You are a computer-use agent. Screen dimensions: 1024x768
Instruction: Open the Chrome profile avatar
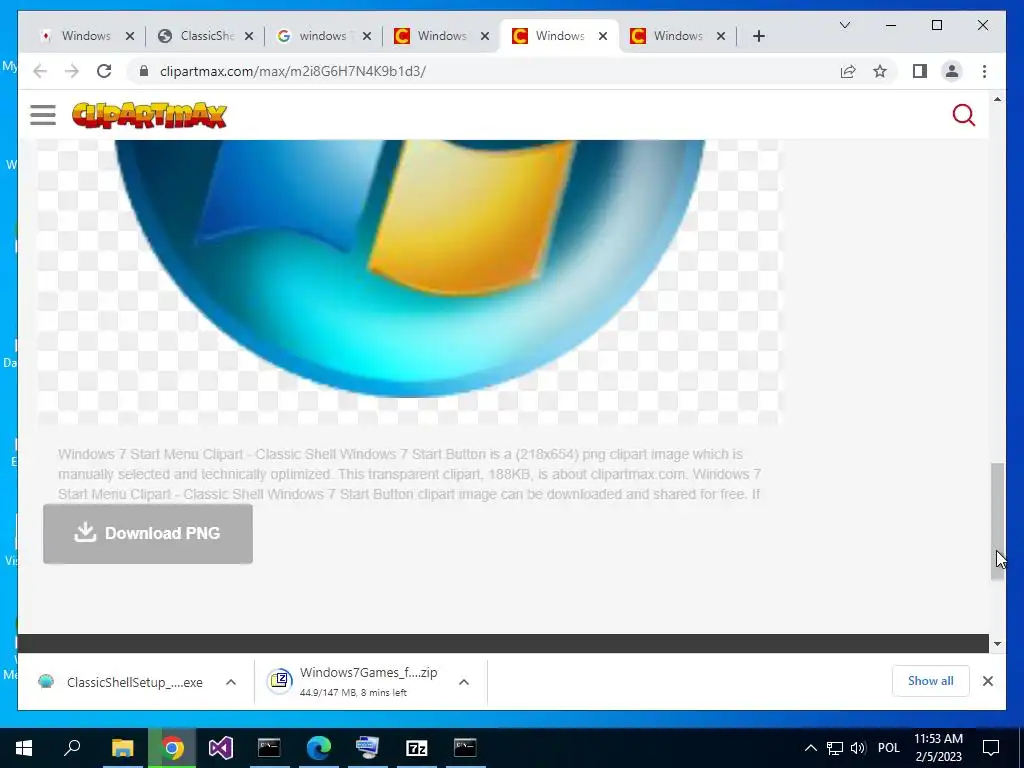coord(952,71)
